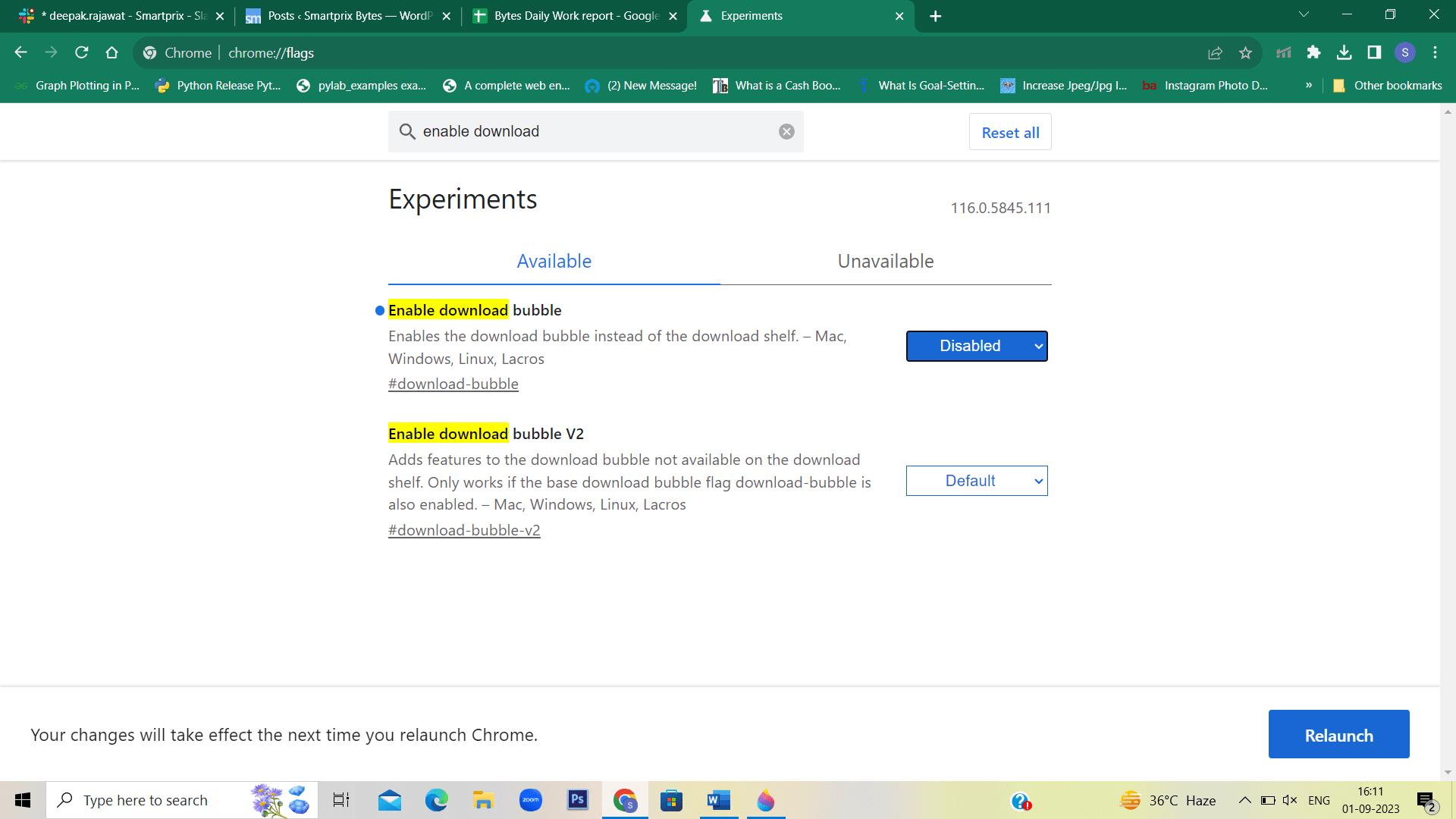Open the Disabled dropdown for download bubble

click(x=977, y=346)
